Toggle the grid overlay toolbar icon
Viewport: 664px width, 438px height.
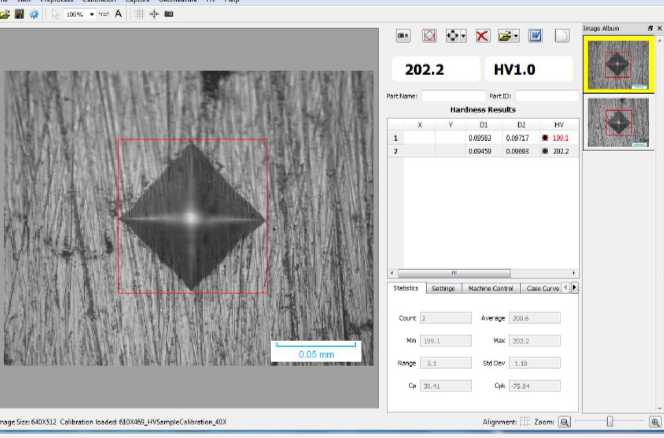pyautogui.click(x=139, y=14)
